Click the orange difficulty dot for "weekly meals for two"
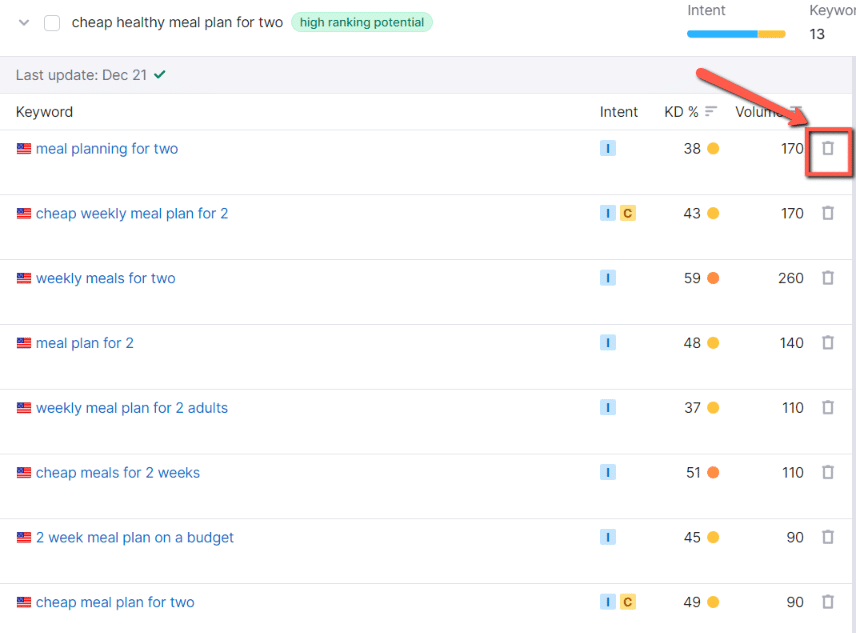The width and height of the screenshot is (856, 633). [716, 278]
